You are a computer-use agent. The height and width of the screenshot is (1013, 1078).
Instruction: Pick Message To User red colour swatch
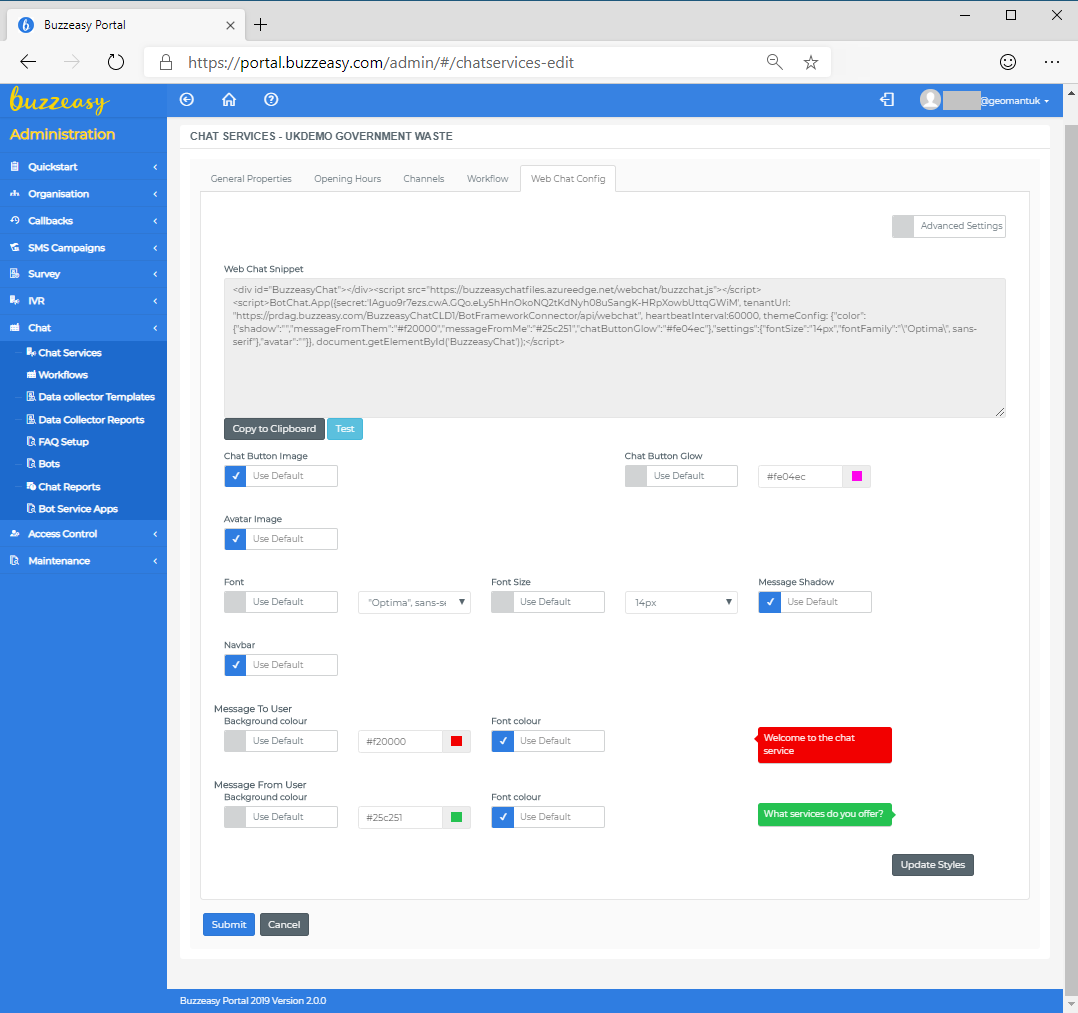tap(456, 741)
